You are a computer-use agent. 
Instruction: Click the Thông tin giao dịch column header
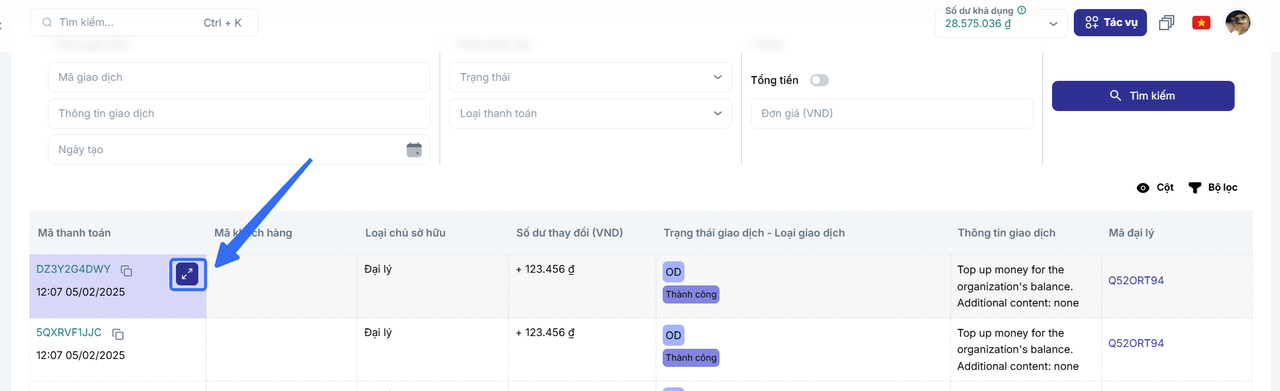pos(1006,233)
